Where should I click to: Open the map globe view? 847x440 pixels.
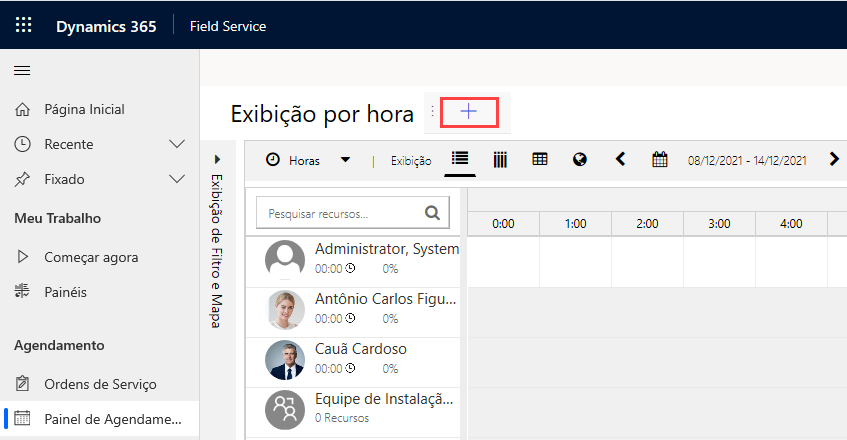tap(580, 159)
